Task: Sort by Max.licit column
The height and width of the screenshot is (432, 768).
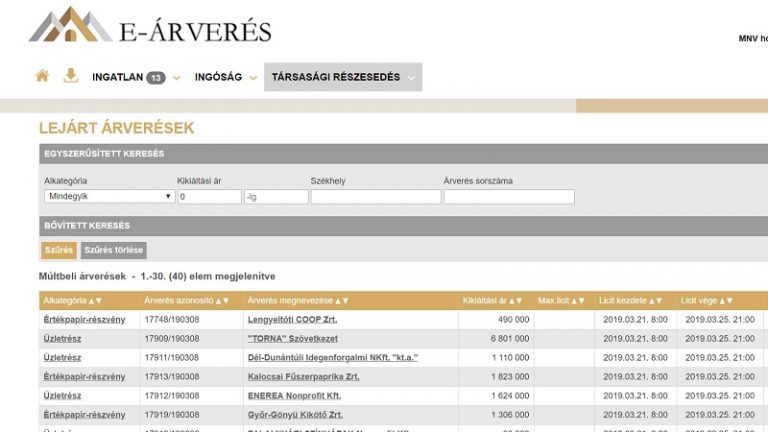Action: pyautogui.click(x=561, y=301)
